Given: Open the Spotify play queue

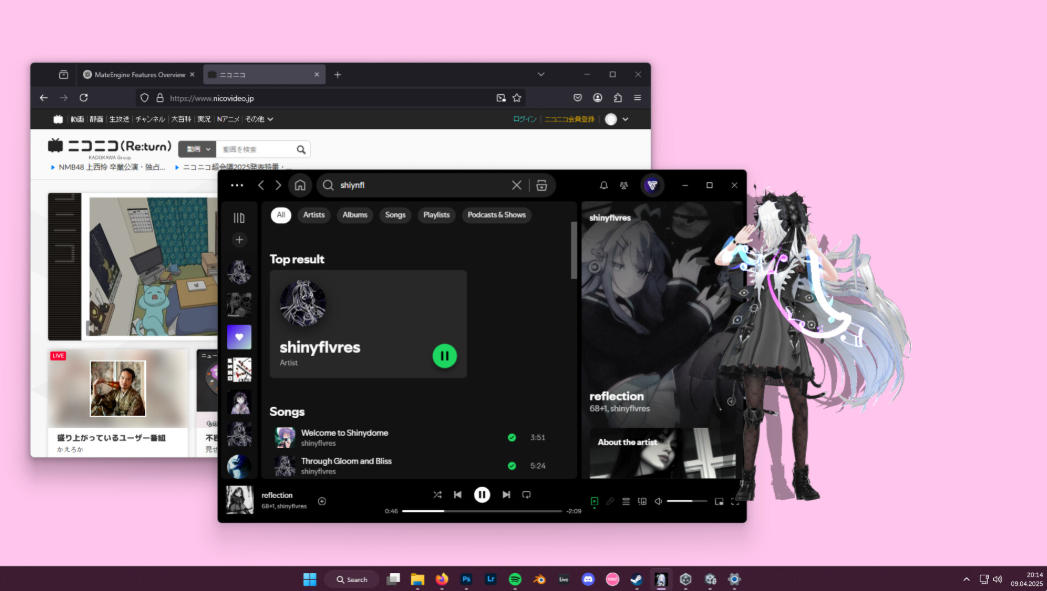Looking at the screenshot, I should 626,501.
